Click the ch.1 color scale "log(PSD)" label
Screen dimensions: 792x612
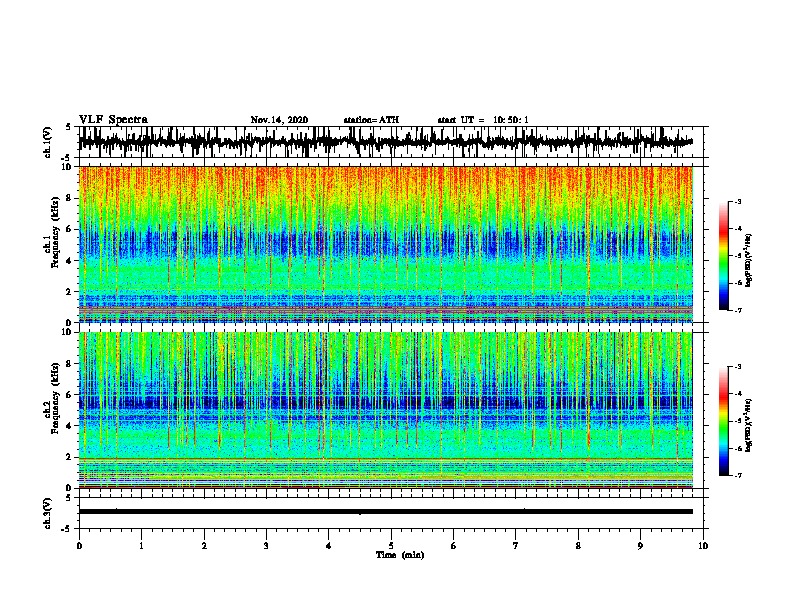(749, 260)
